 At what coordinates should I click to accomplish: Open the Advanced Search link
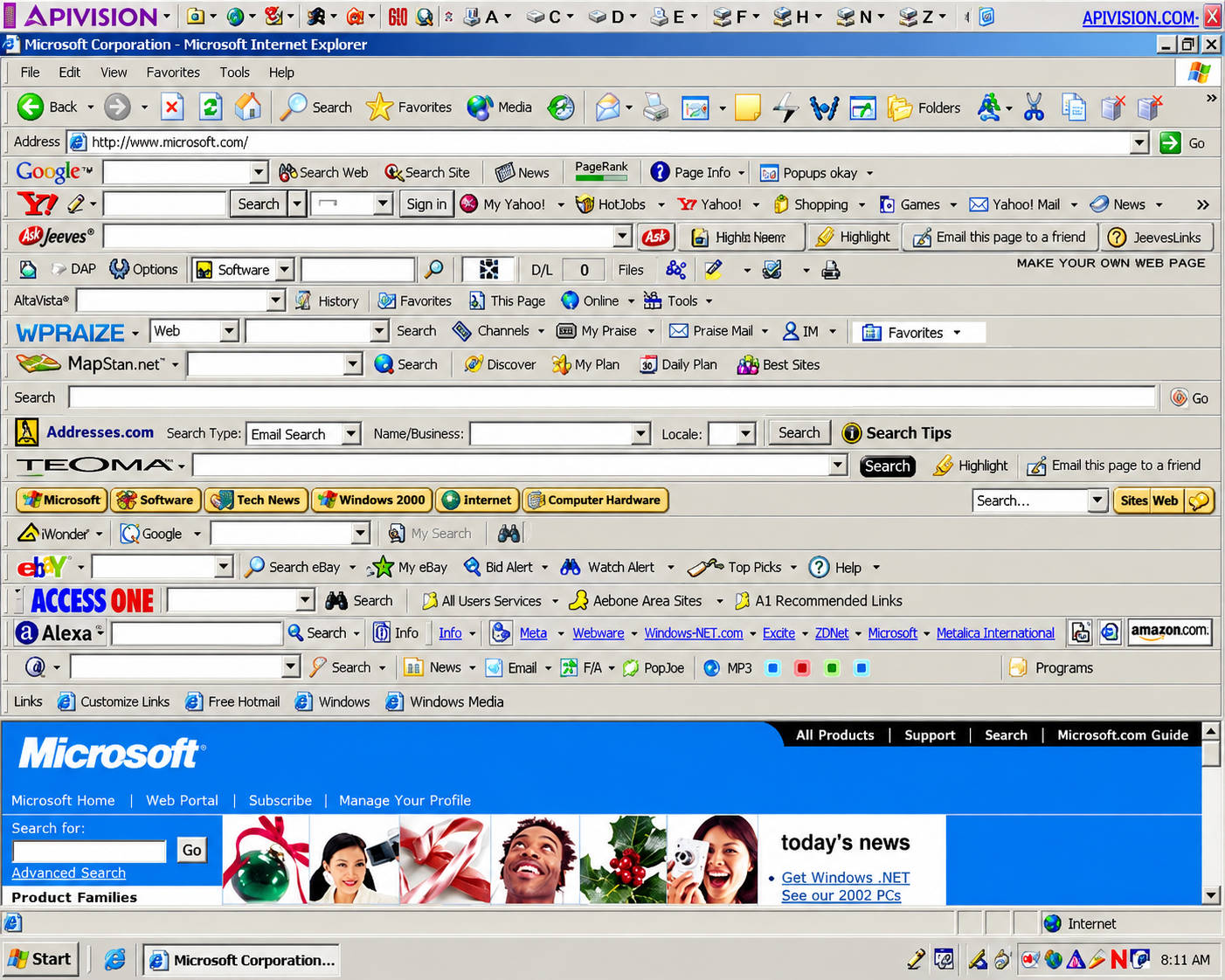coord(69,873)
